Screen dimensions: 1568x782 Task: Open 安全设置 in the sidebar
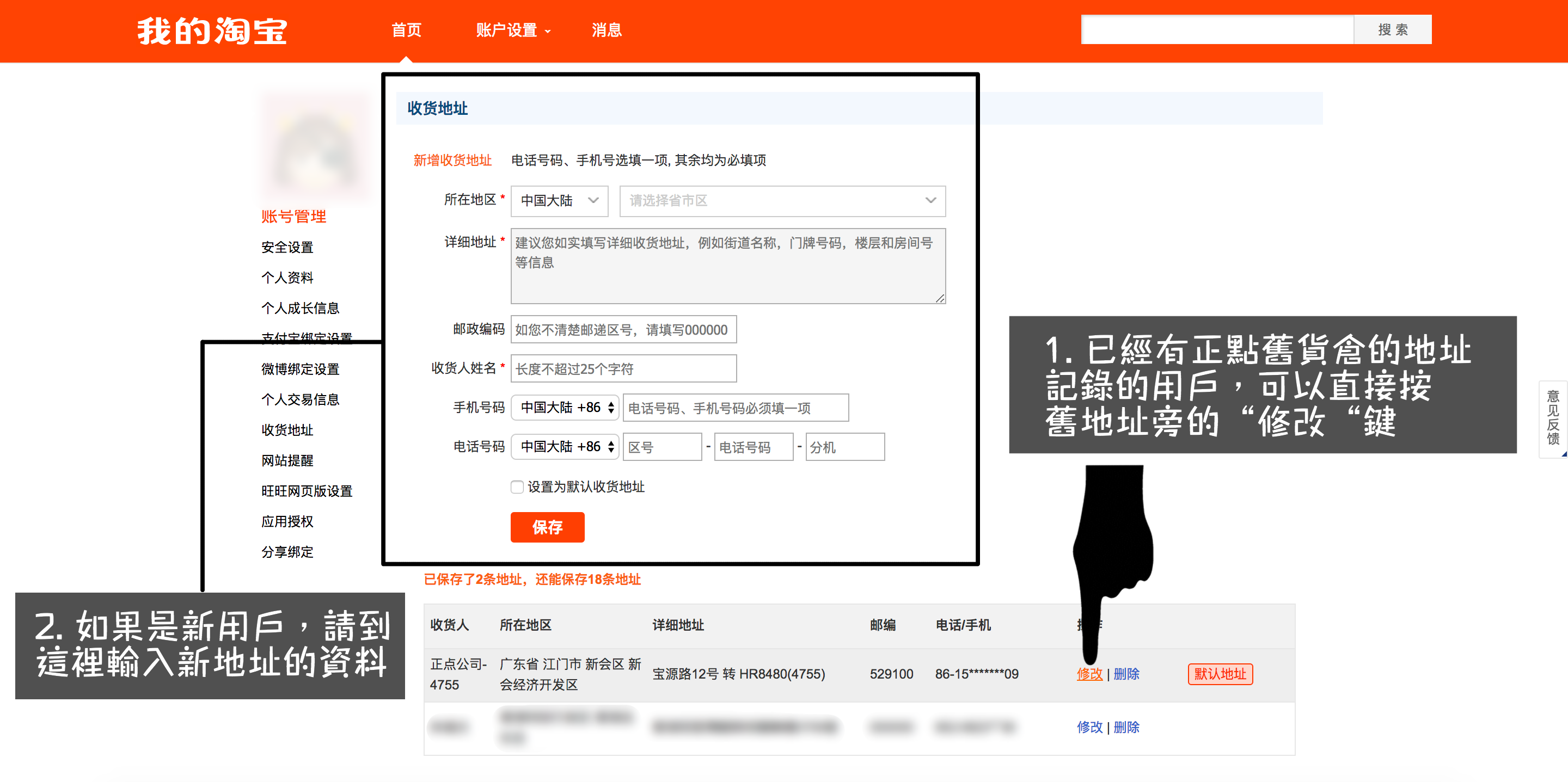287,247
